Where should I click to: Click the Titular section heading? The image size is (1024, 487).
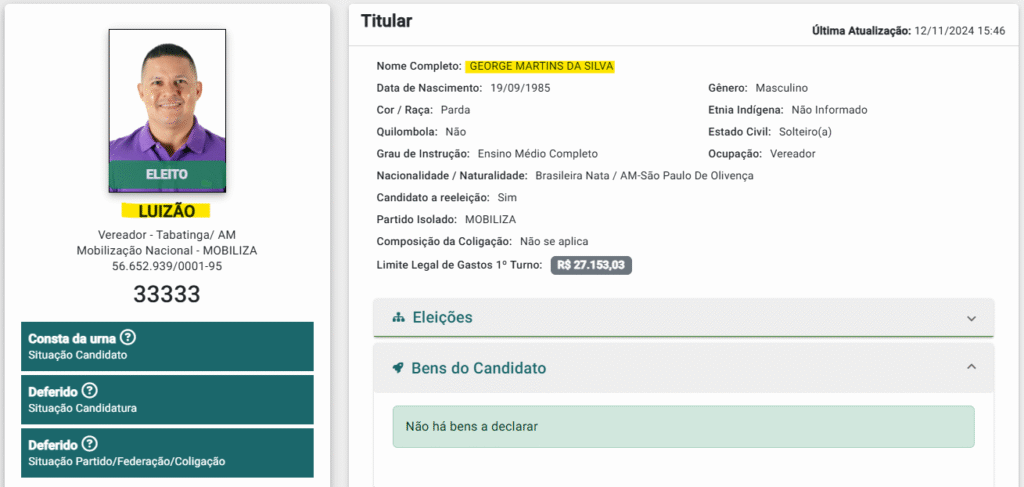[x=386, y=21]
